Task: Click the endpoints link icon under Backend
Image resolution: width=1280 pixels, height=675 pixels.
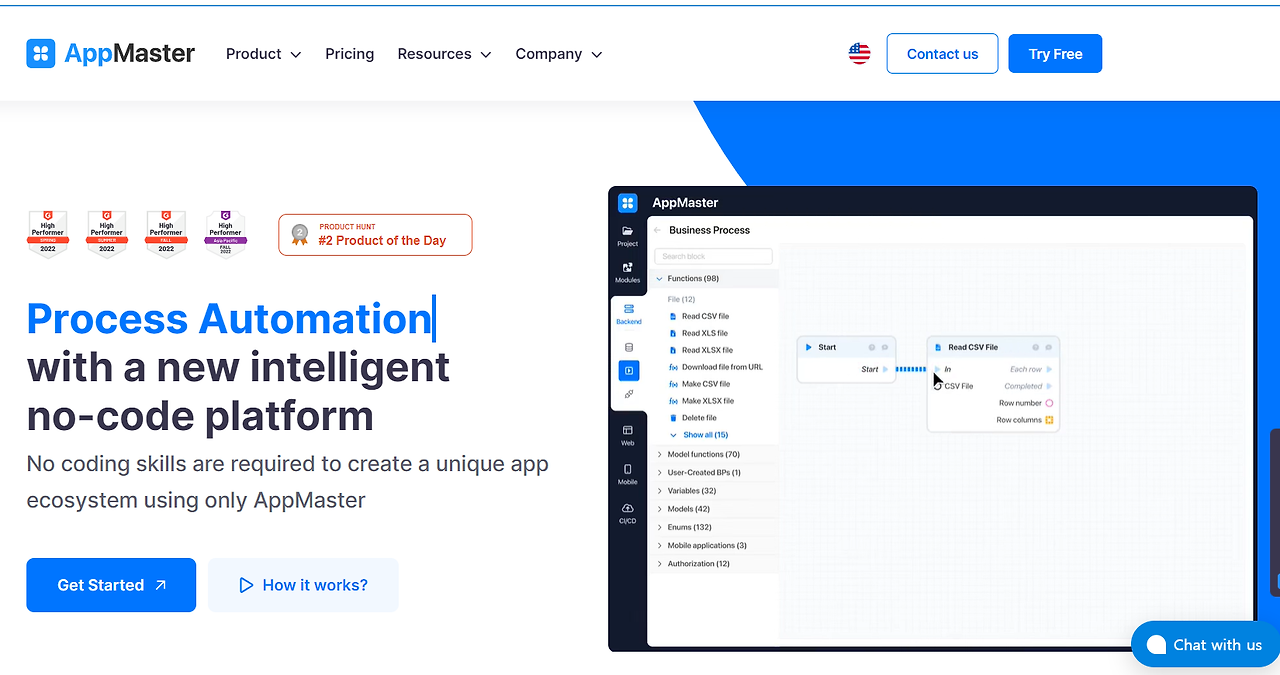Action: pos(628,394)
